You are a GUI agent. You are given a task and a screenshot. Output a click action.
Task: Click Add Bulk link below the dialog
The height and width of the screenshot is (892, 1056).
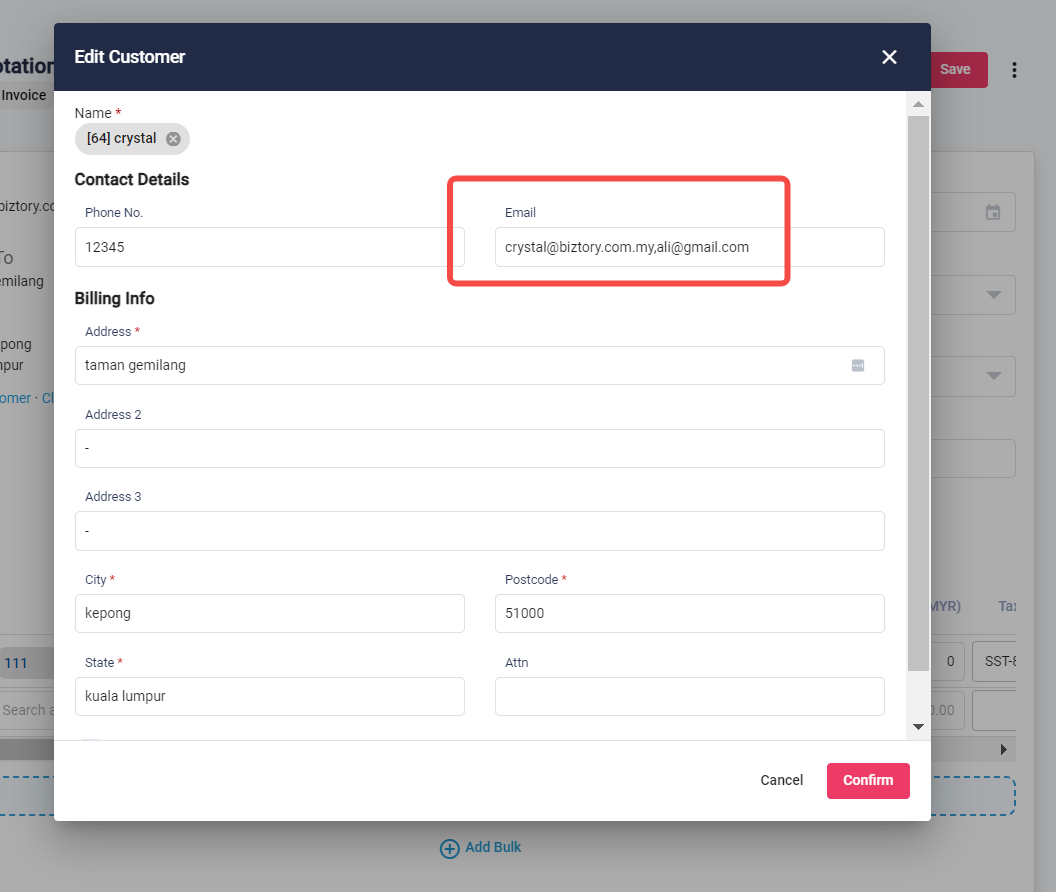pos(480,848)
